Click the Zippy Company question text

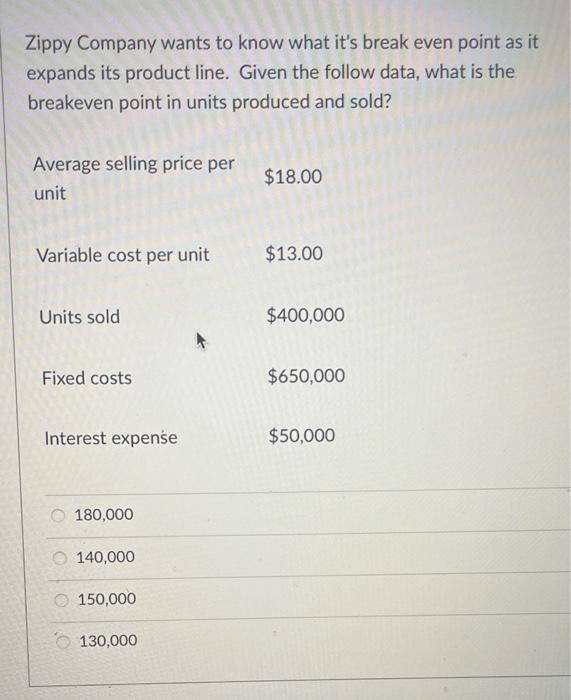(x=282, y=73)
